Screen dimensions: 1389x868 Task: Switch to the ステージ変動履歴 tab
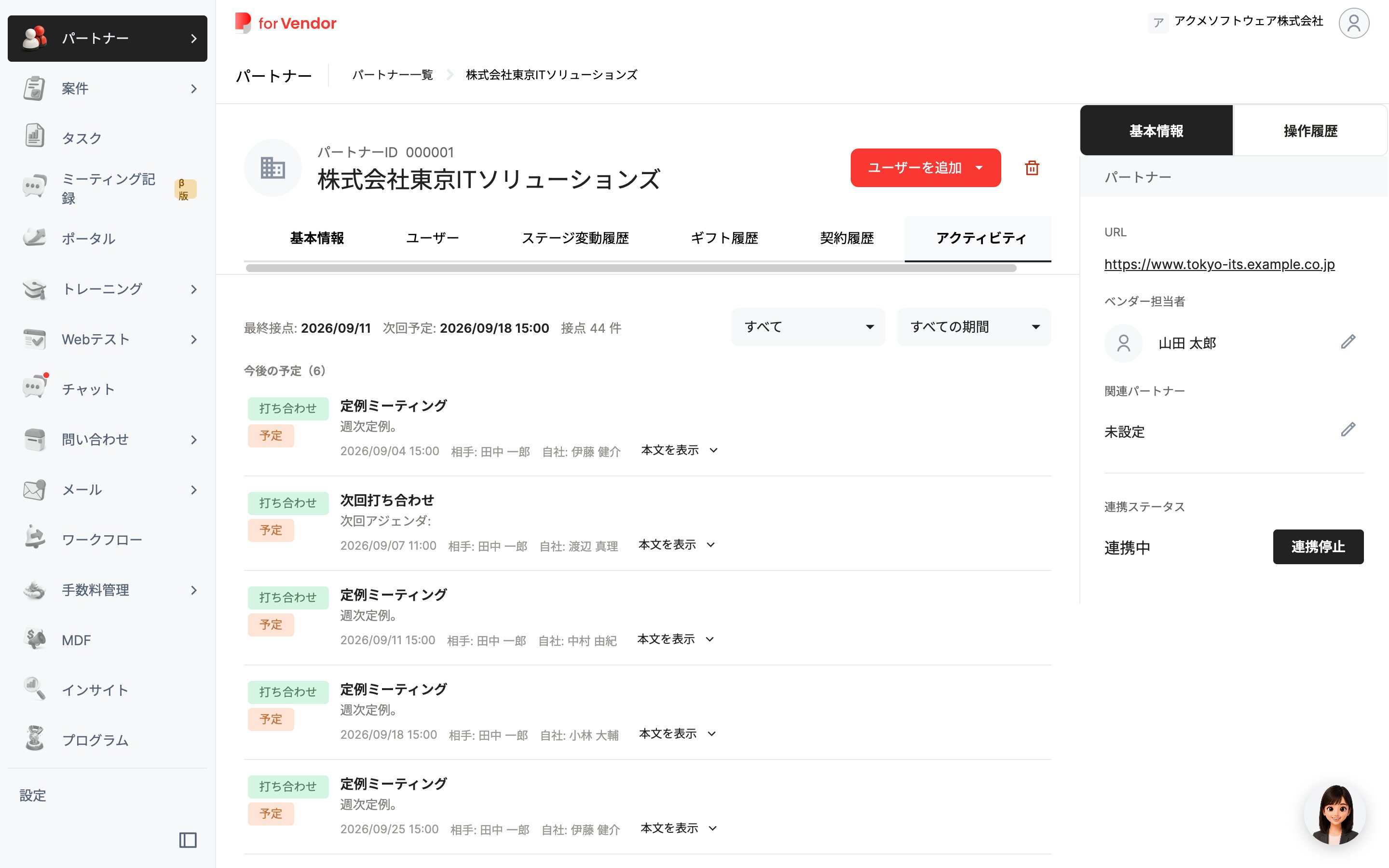(574, 238)
